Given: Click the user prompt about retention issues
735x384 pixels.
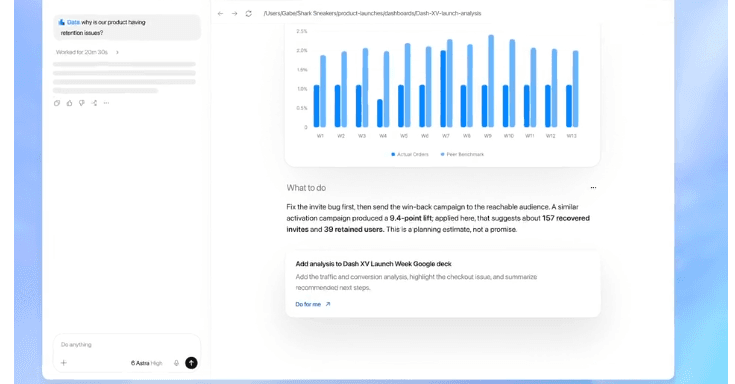Looking at the screenshot, I should click(x=127, y=27).
